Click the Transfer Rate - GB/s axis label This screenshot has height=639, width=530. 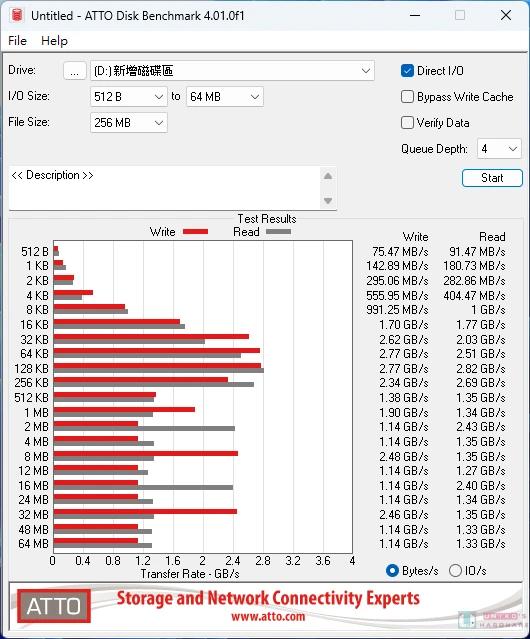190,574
